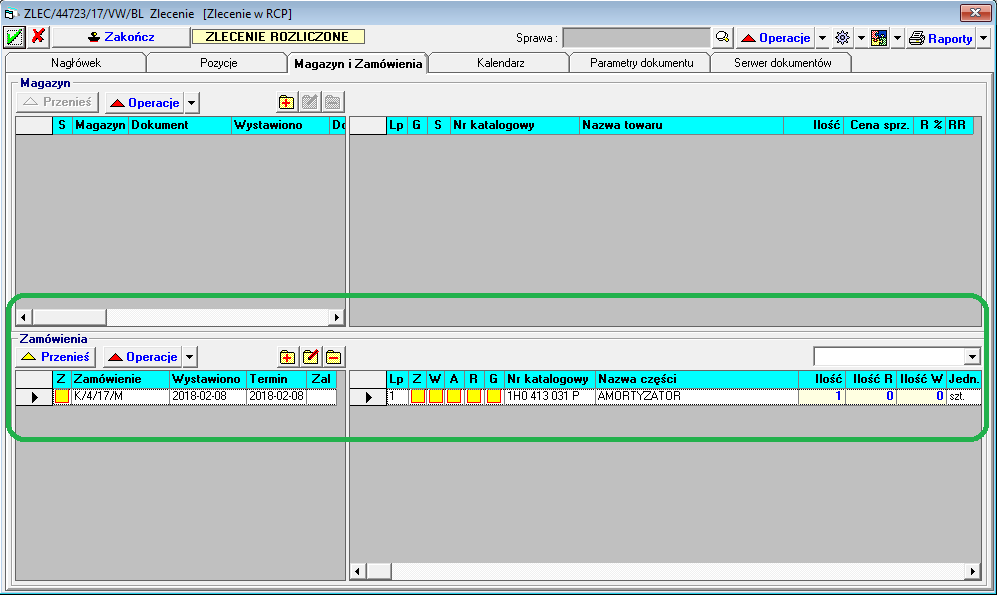Open the Serwer dokumentów tab
Viewport: 997px width, 595px height.
click(x=782, y=63)
